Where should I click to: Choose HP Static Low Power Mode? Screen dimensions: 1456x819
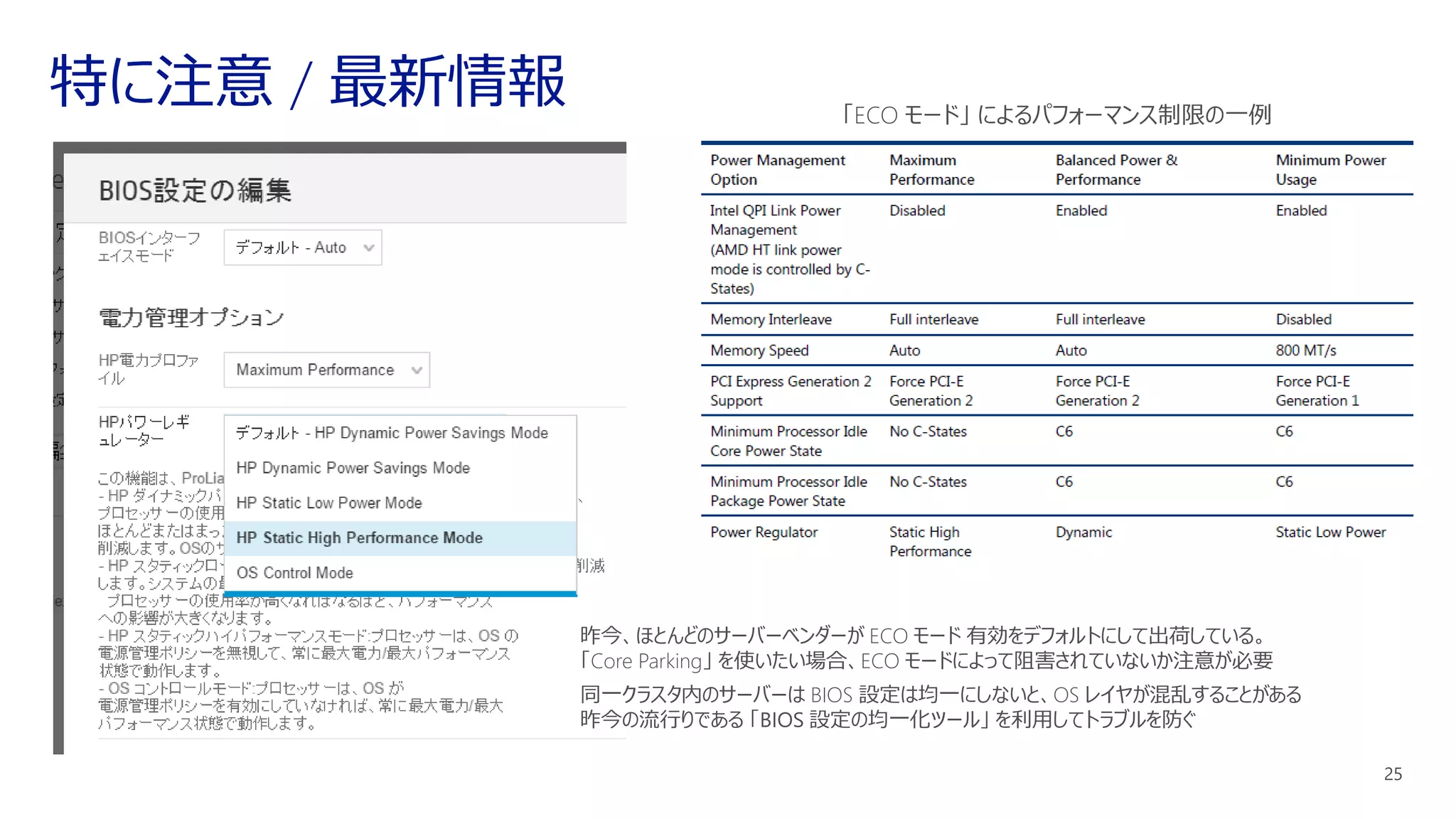(328, 503)
